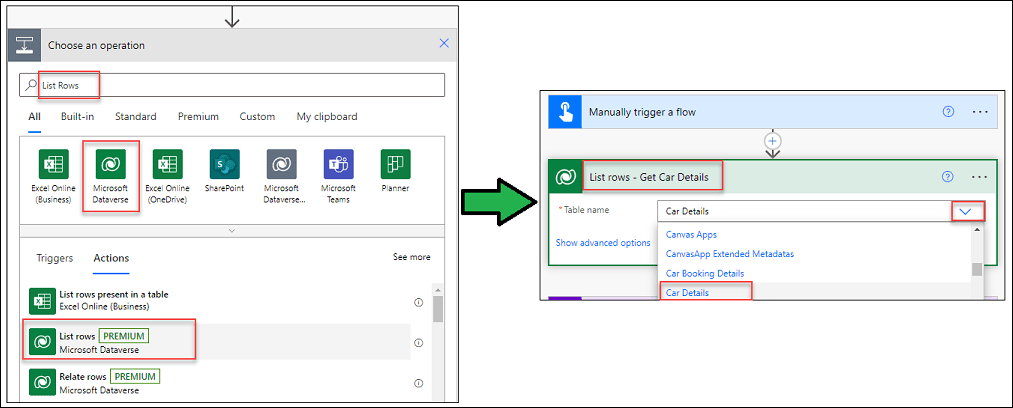The image size is (1013, 408).
Task: Click the table dropdown list scrollbar
Action: coord(977,269)
